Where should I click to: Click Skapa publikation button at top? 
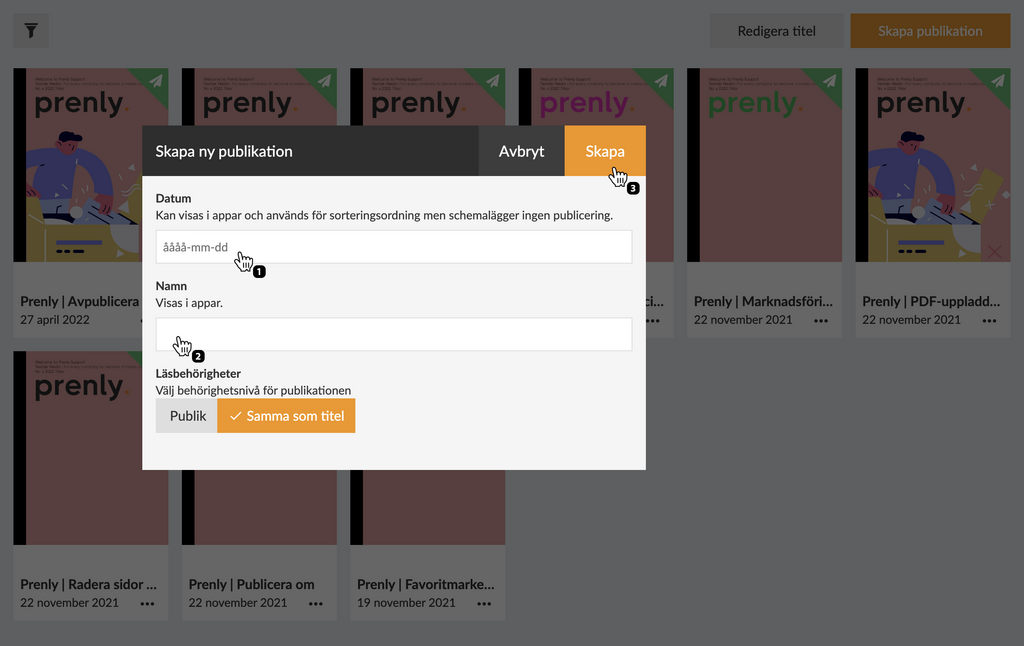tap(930, 31)
